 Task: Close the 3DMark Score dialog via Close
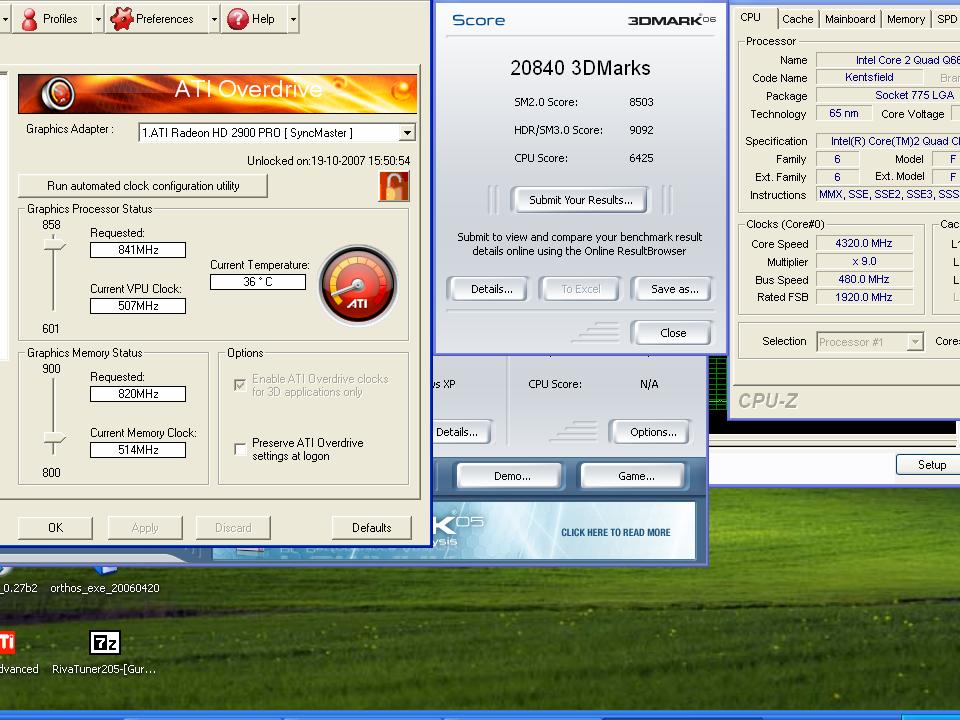coord(673,333)
